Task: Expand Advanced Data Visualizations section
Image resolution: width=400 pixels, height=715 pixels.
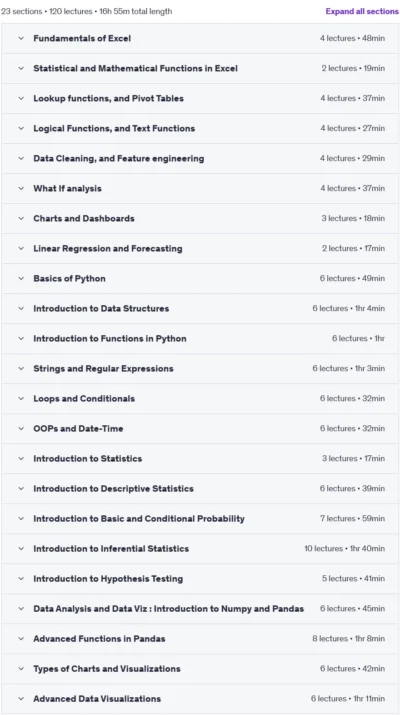Action: [200, 699]
